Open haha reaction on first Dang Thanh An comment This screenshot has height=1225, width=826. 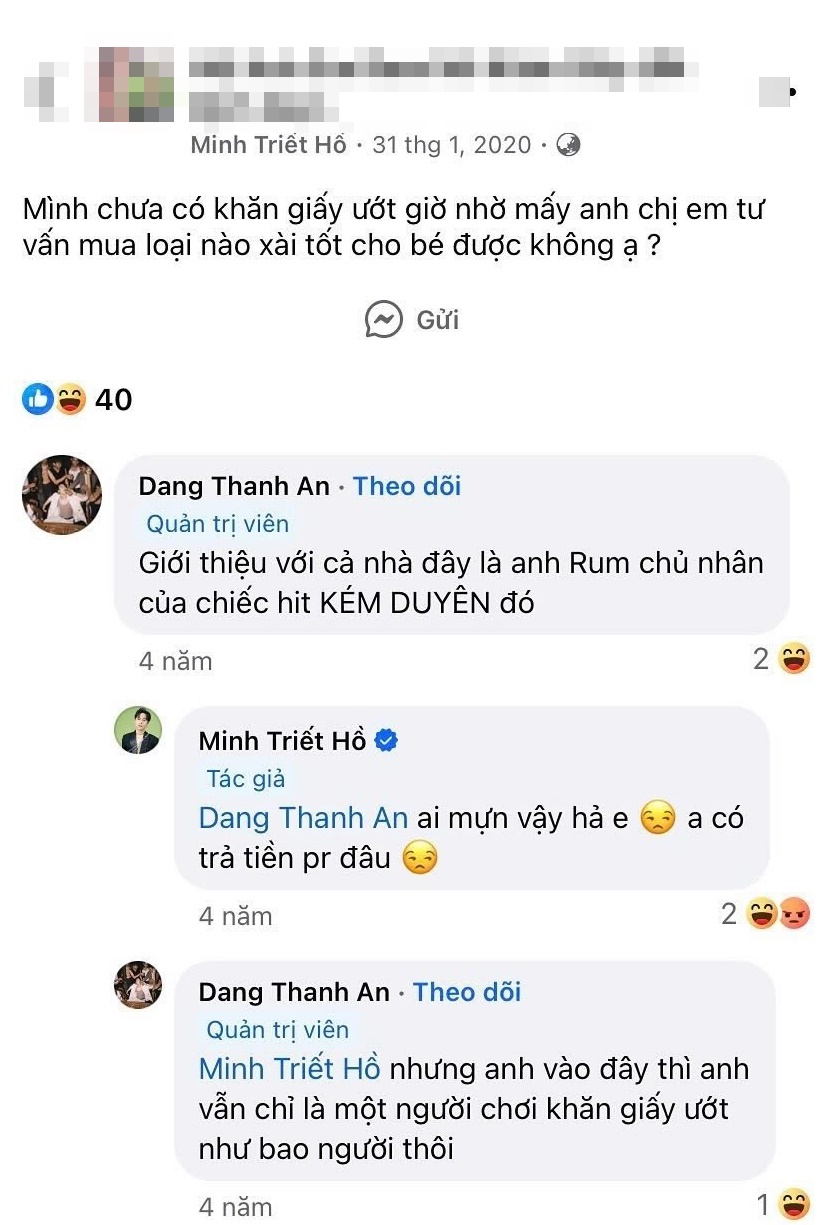(794, 660)
